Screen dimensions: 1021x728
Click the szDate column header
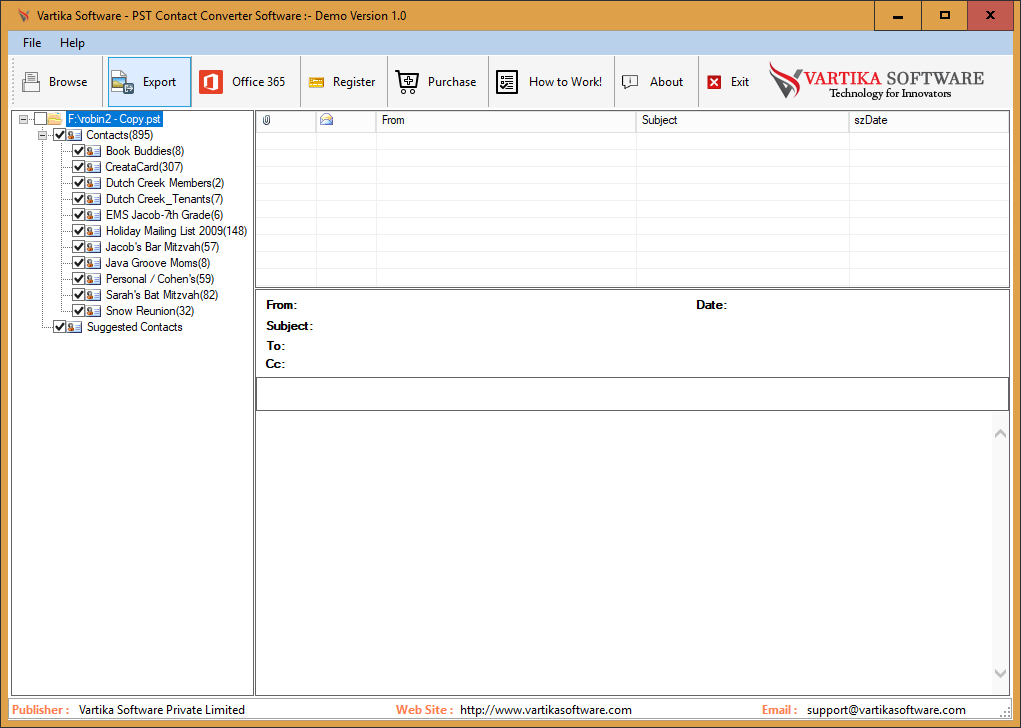(929, 120)
